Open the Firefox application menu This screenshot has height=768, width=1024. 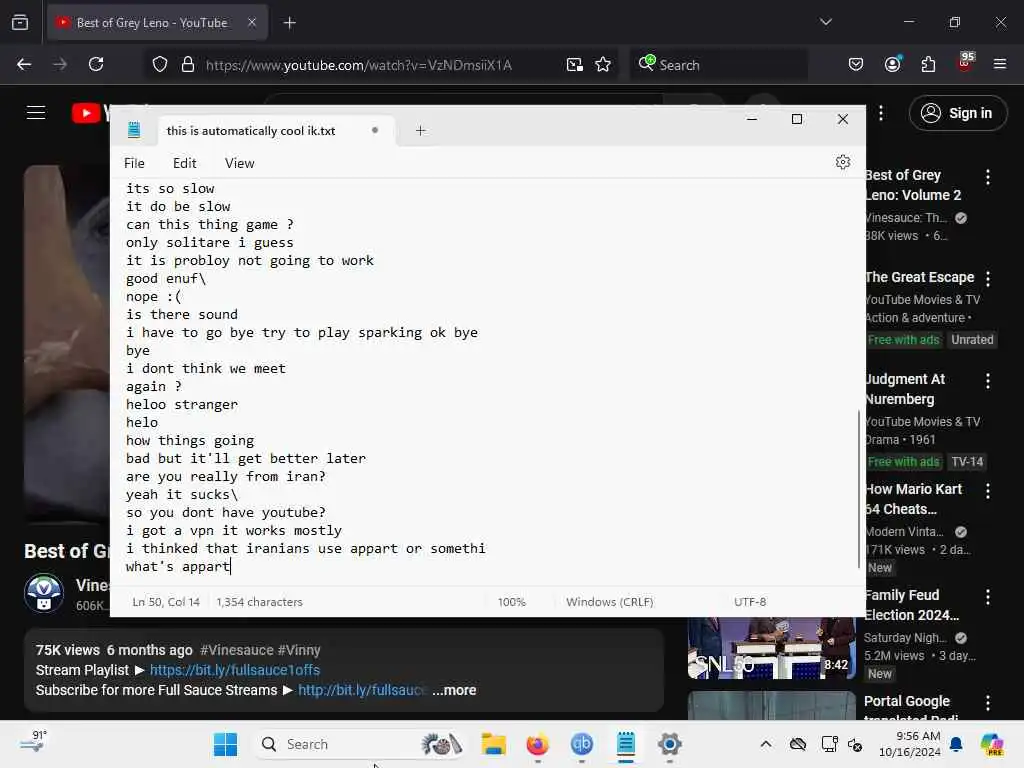(1000, 64)
